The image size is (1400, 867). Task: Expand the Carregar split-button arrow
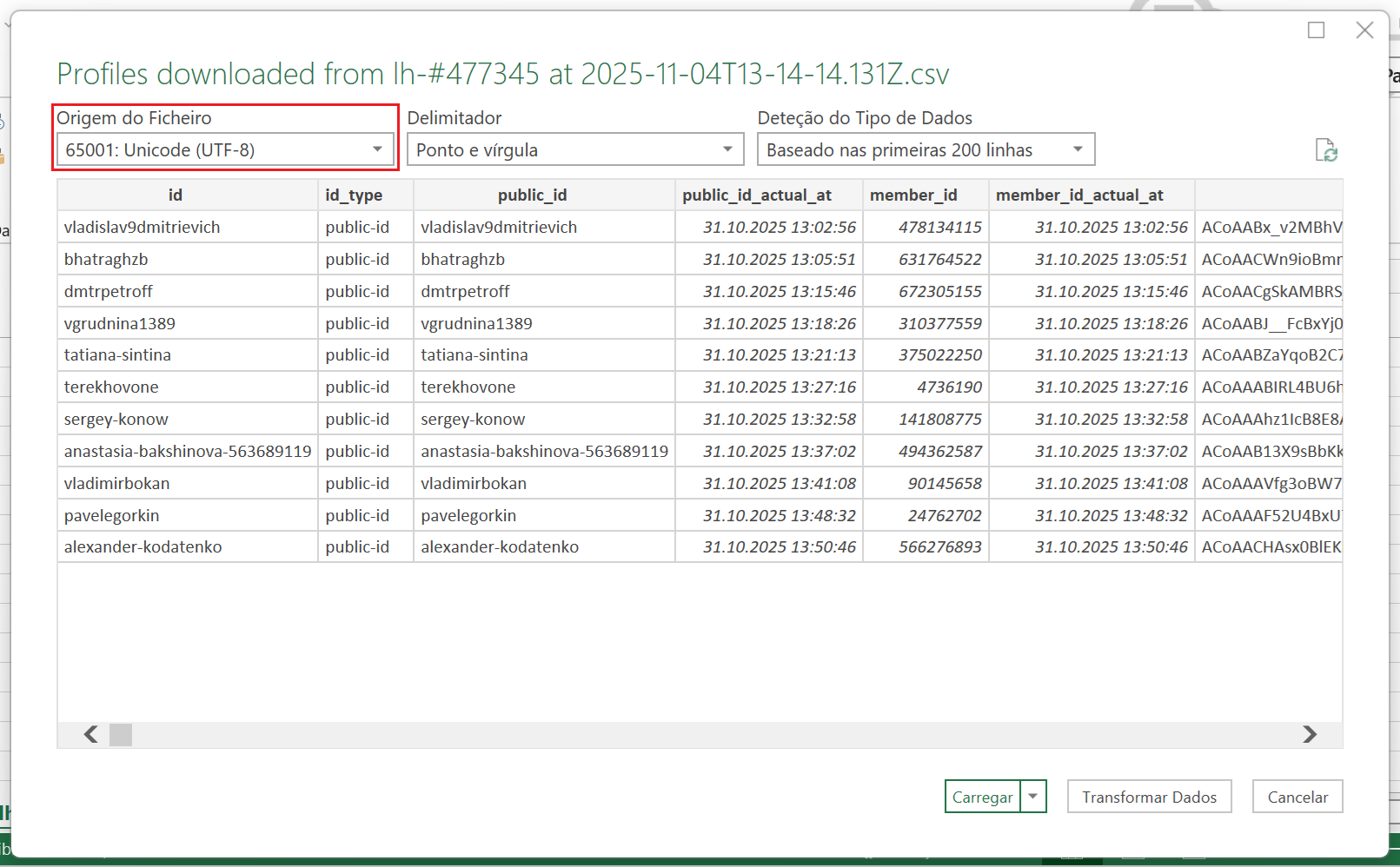coord(1033,797)
